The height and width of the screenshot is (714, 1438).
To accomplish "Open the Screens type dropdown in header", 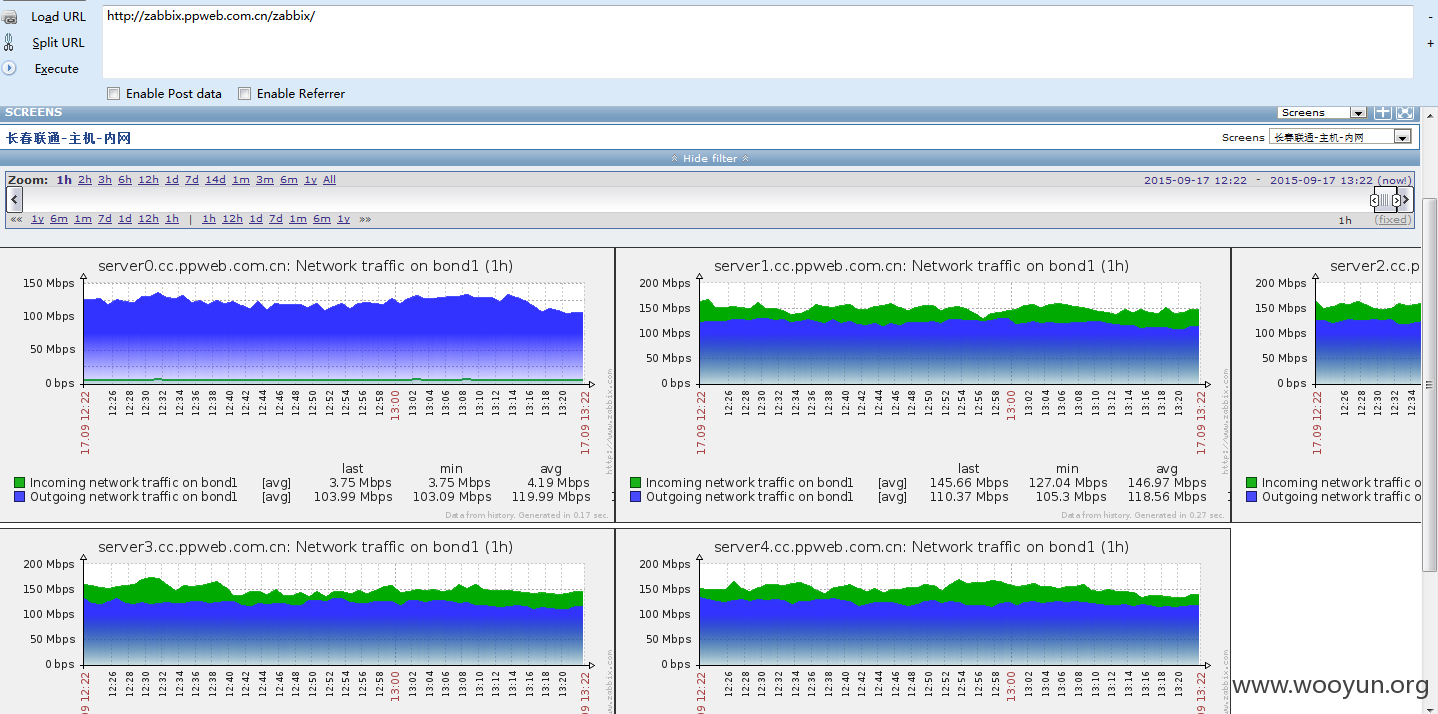I will [1322, 113].
